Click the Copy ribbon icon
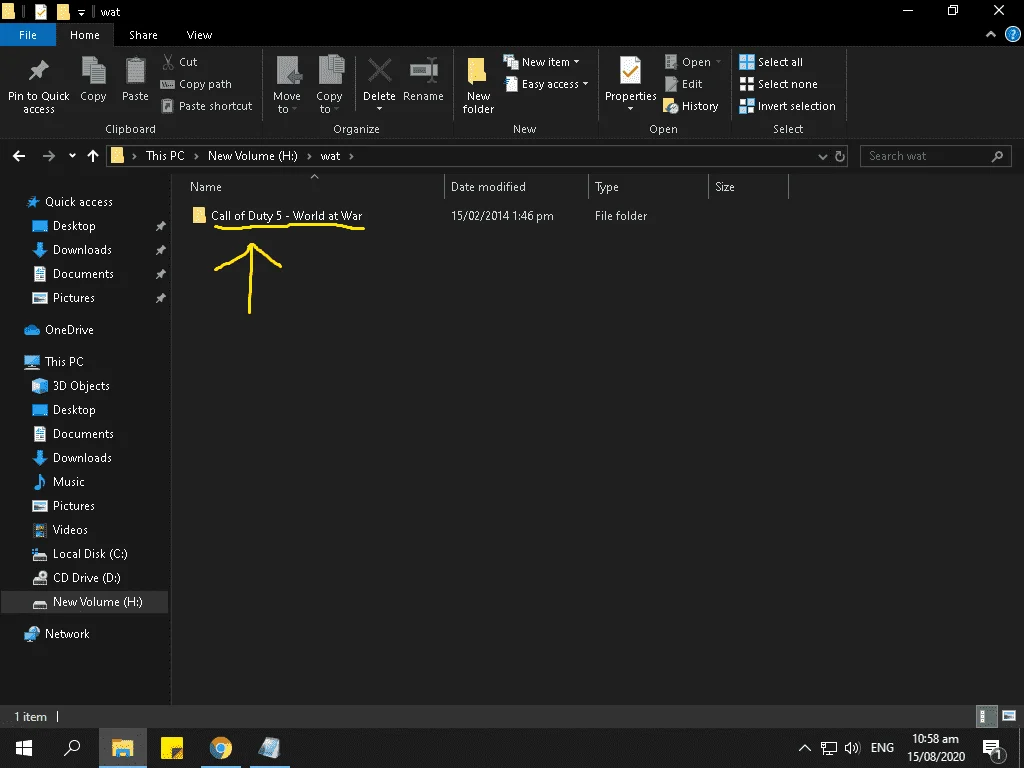The width and height of the screenshot is (1024, 768). [x=93, y=80]
